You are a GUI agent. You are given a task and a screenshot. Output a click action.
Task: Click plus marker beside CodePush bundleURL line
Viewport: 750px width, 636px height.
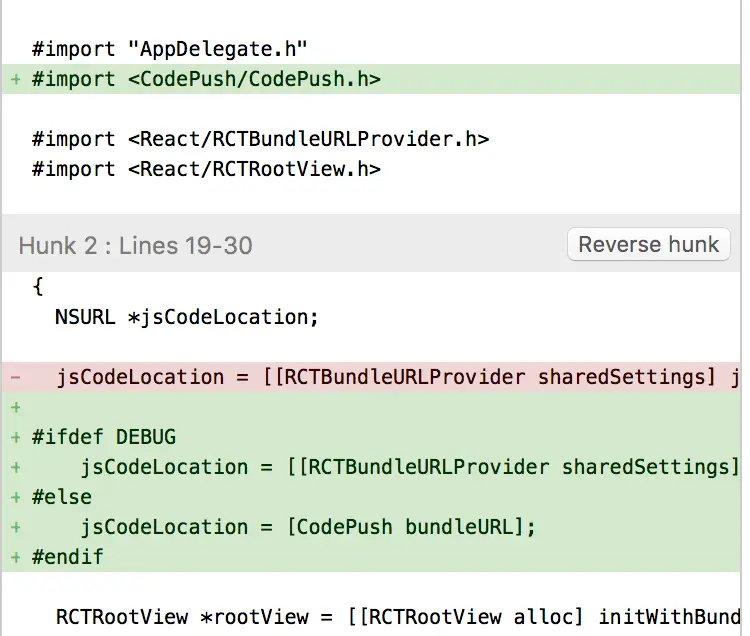pos(16,527)
